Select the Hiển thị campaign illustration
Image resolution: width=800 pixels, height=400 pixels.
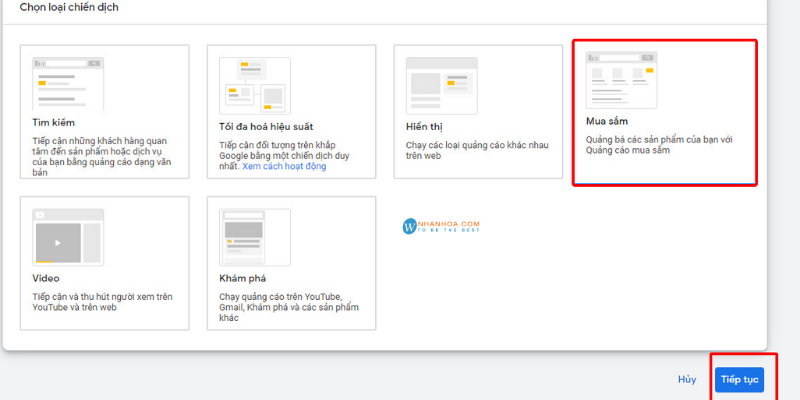[x=441, y=86]
